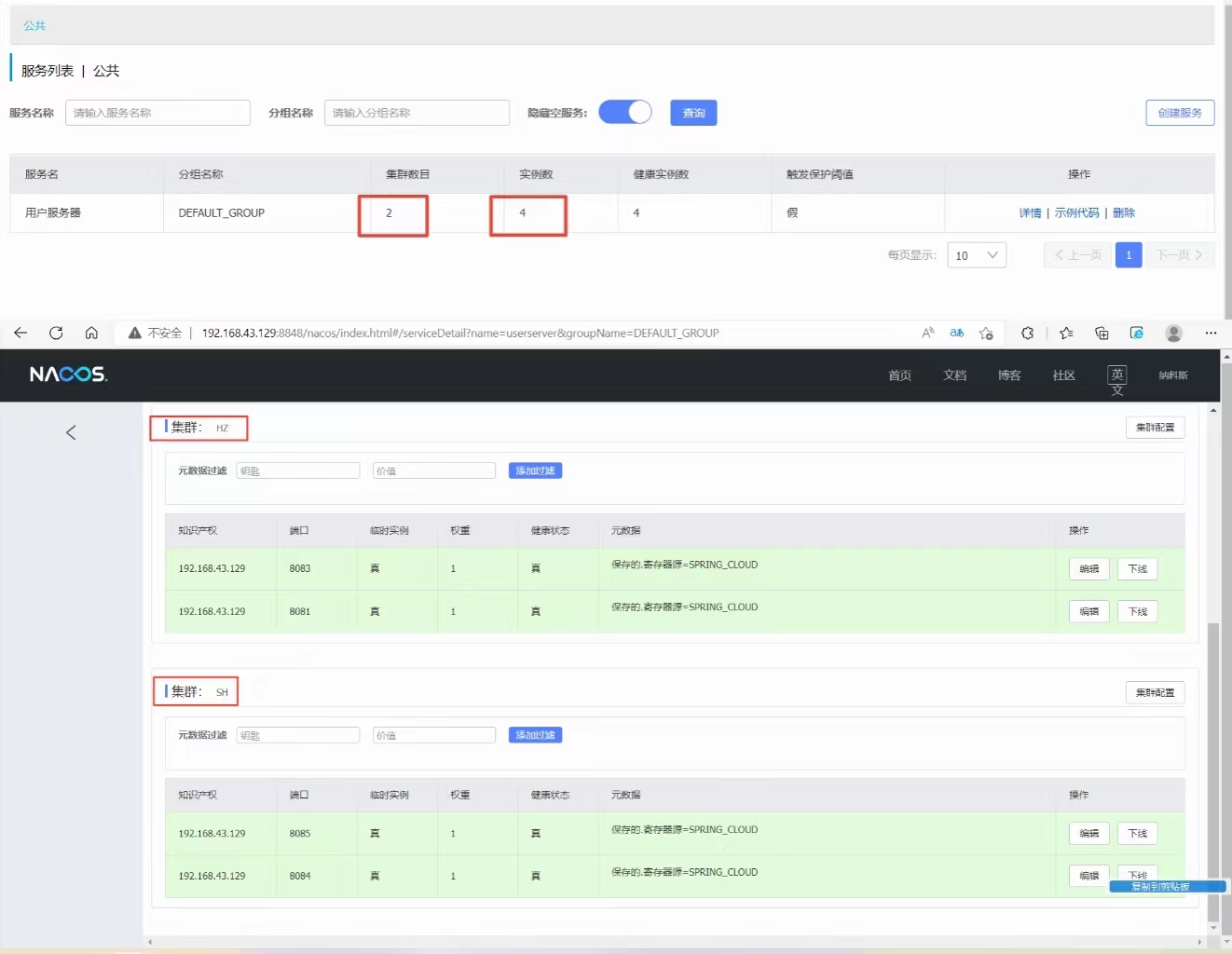Click the not secure warning triangle icon
Image resolution: width=1232 pixels, height=954 pixels.
(x=135, y=333)
